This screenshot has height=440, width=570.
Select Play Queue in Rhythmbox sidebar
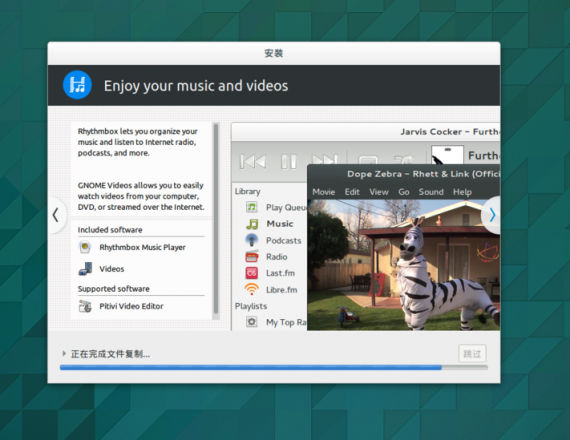click(x=286, y=207)
